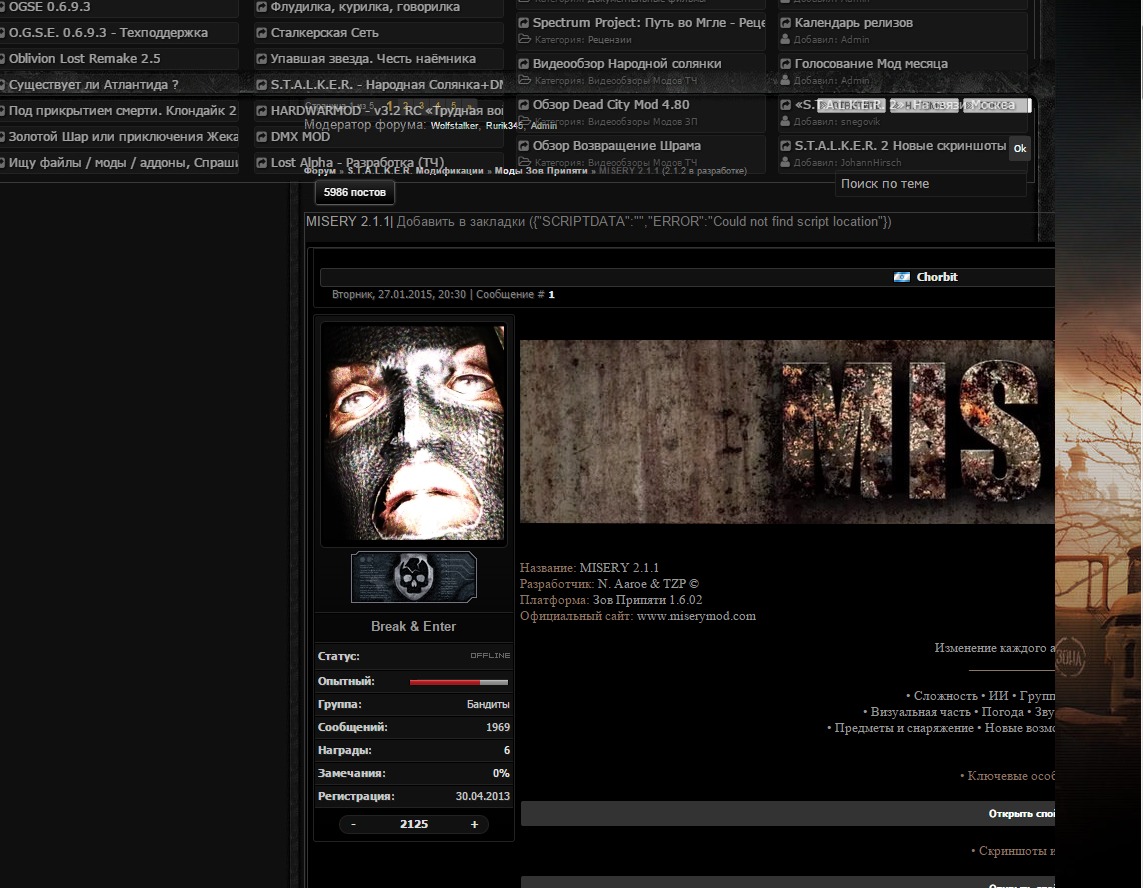Go to S.T.A.L.K.E.R. Модификации breadcrumb

pos(415,171)
